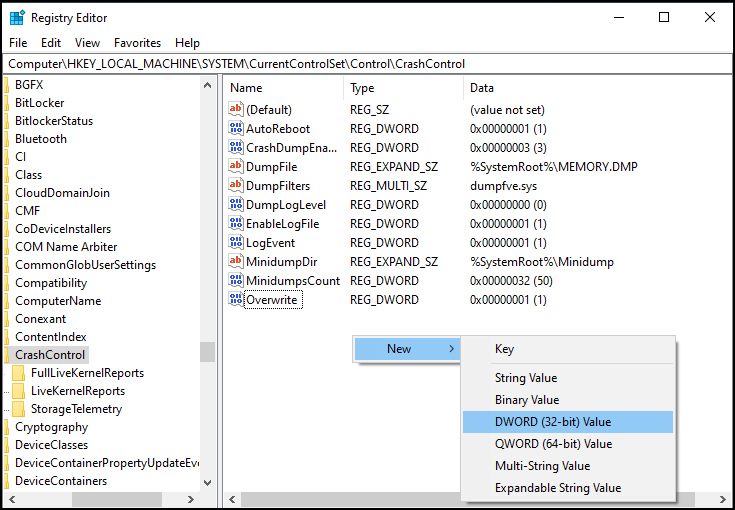The width and height of the screenshot is (735, 510).
Task: Select the DeviceClasses tree key
Action: (x=52, y=445)
